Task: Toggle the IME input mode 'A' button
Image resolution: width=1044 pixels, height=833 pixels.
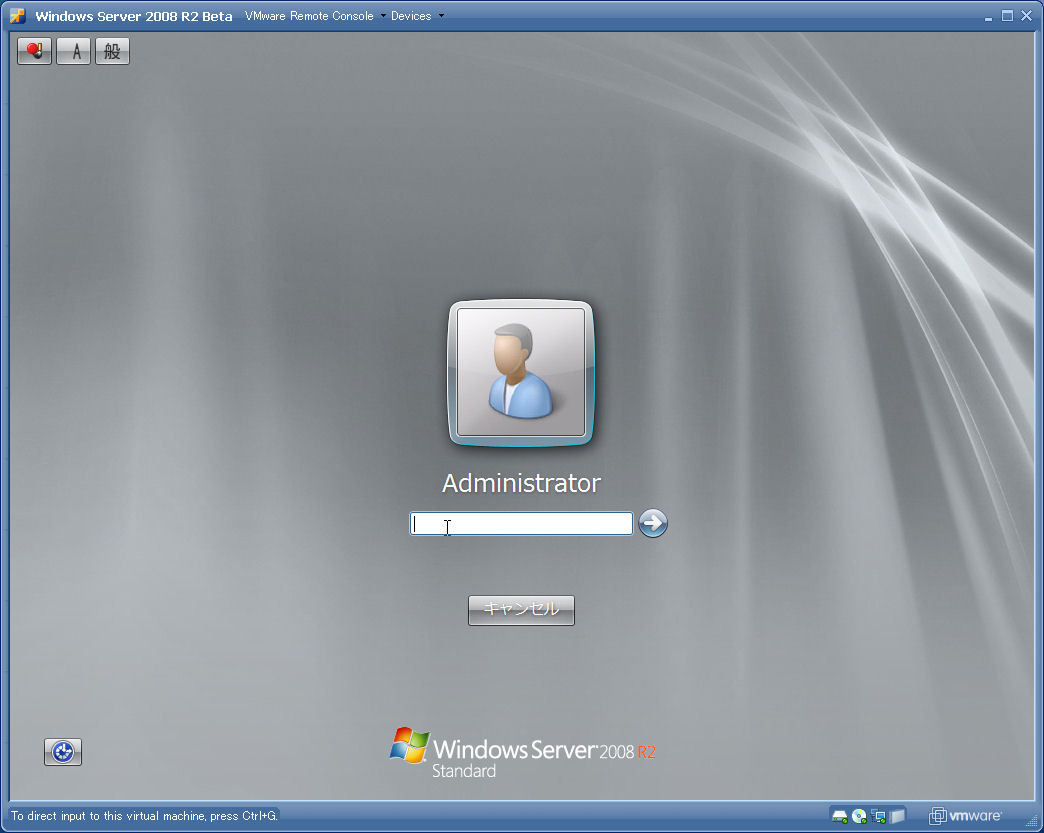Action: 73,51
